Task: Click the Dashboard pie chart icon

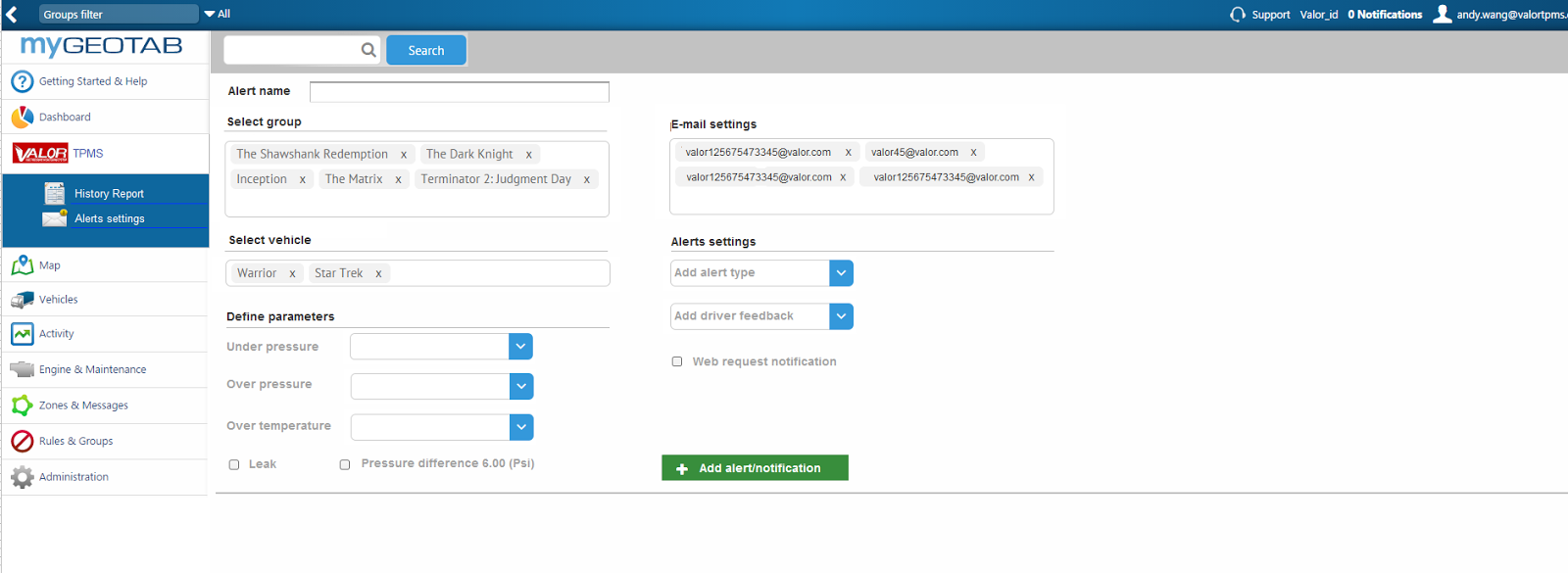Action: tap(22, 117)
